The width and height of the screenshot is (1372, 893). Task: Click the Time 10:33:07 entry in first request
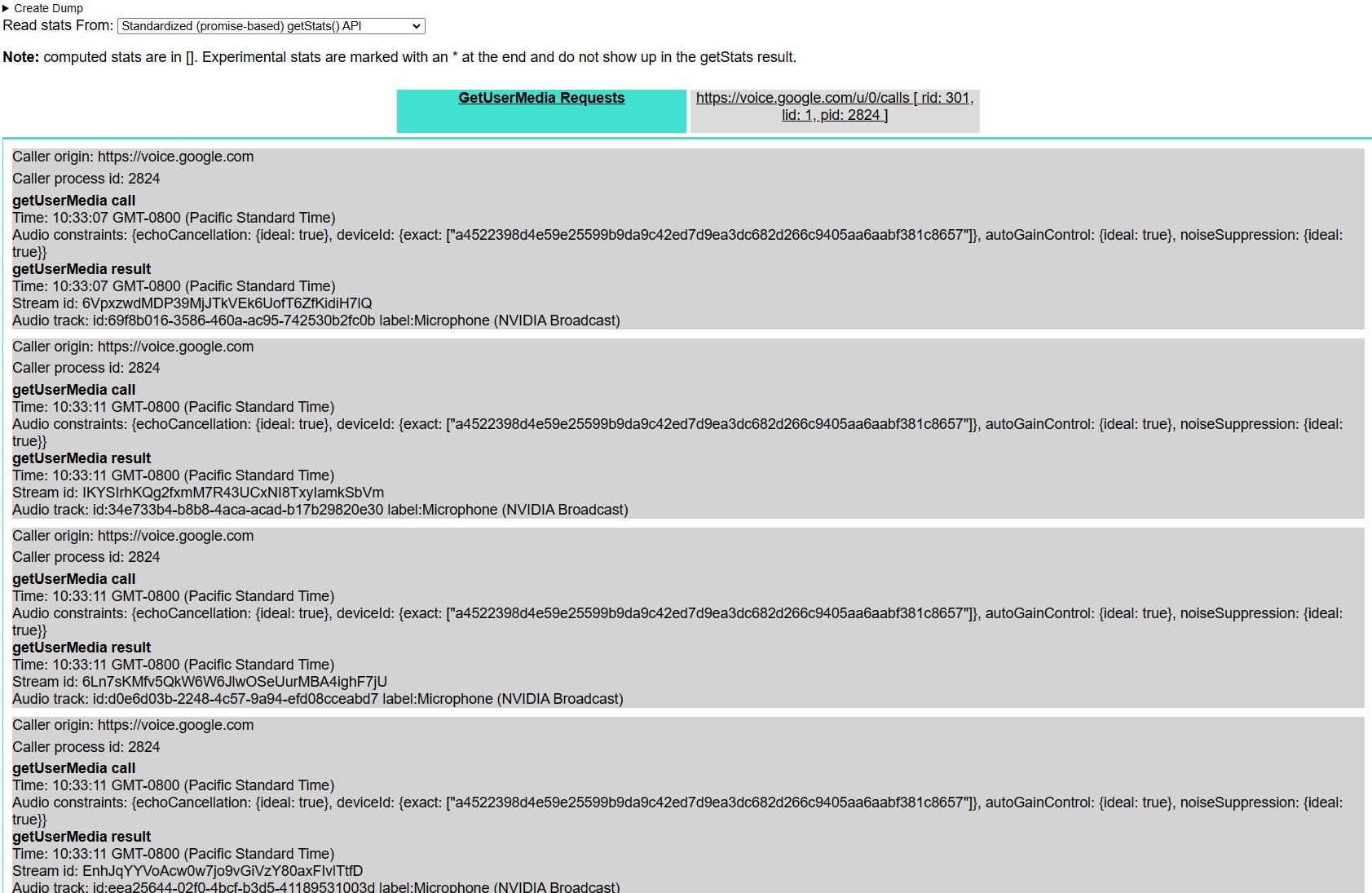tap(174, 218)
